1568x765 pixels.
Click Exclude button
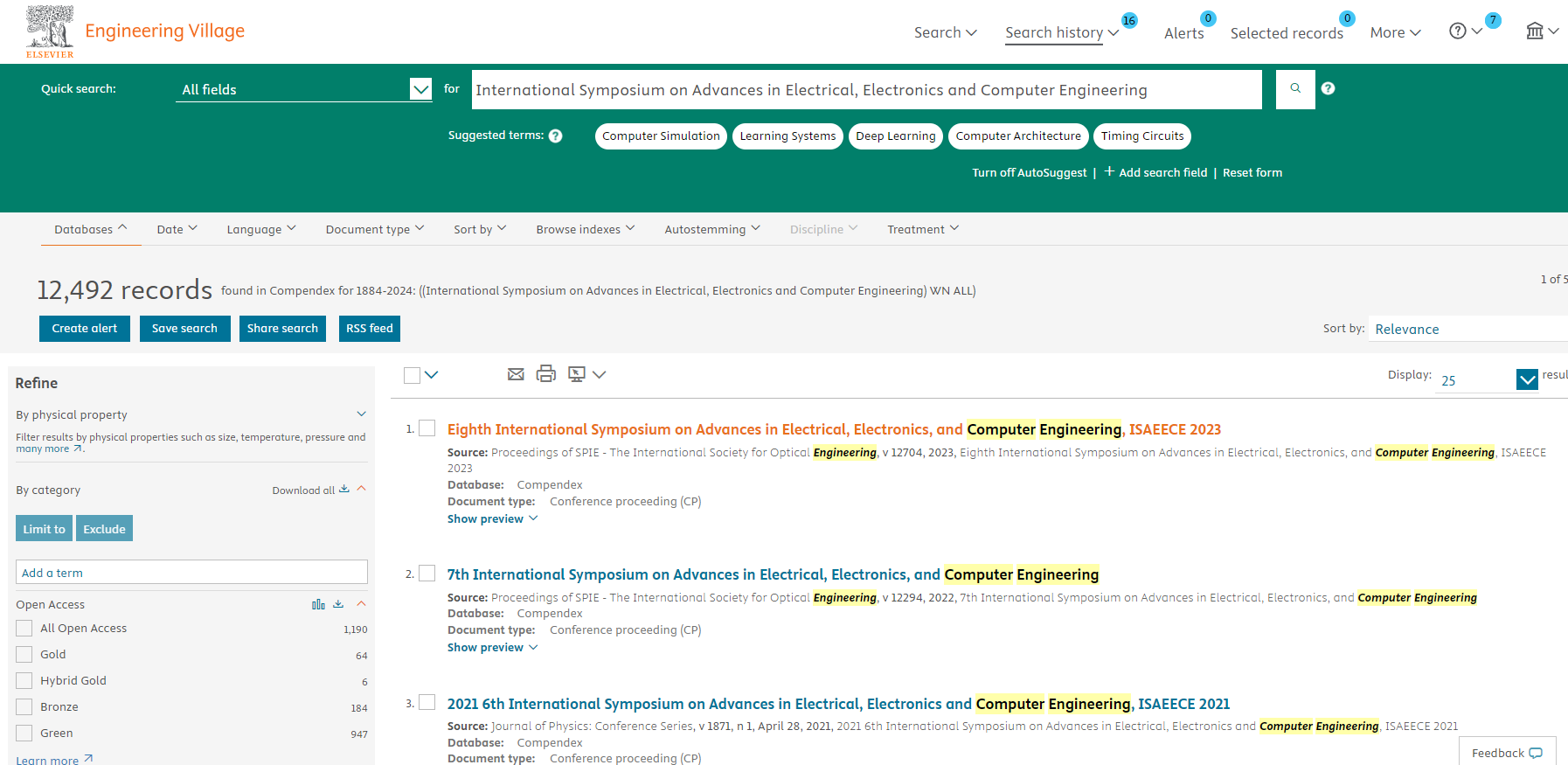104,528
